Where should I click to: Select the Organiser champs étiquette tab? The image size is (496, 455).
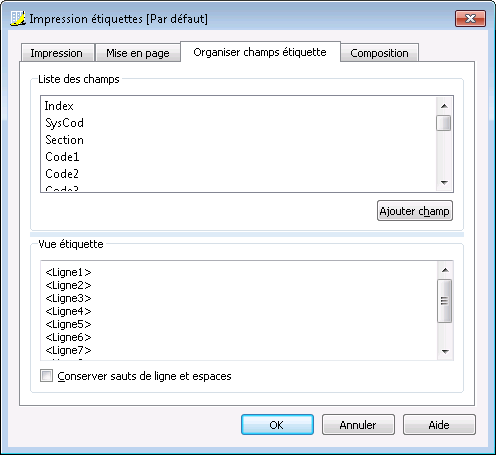coord(260,52)
